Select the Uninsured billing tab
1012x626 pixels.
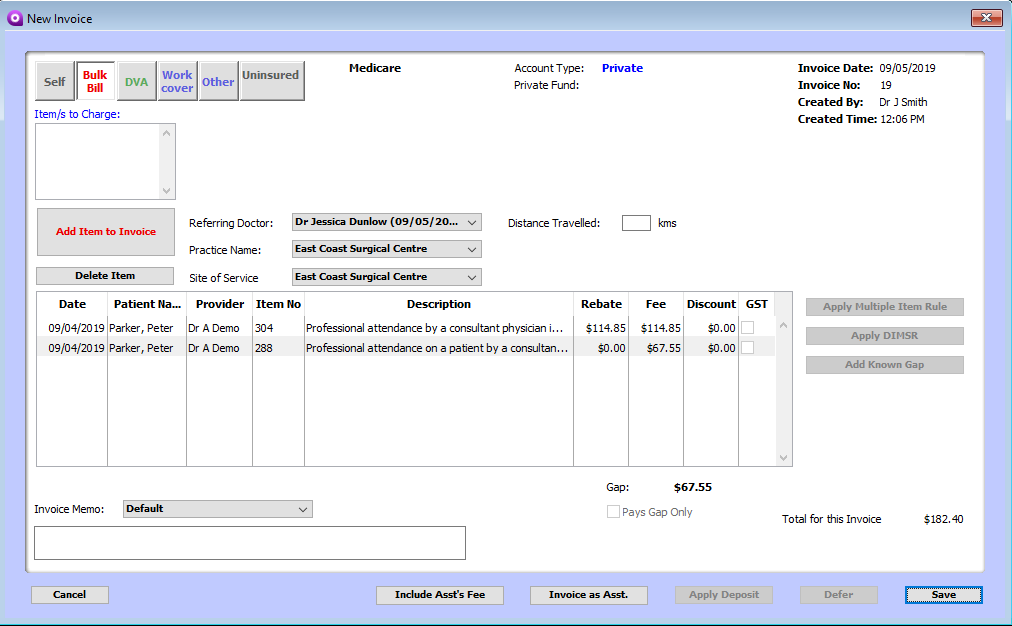pyautogui.click(x=271, y=81)
